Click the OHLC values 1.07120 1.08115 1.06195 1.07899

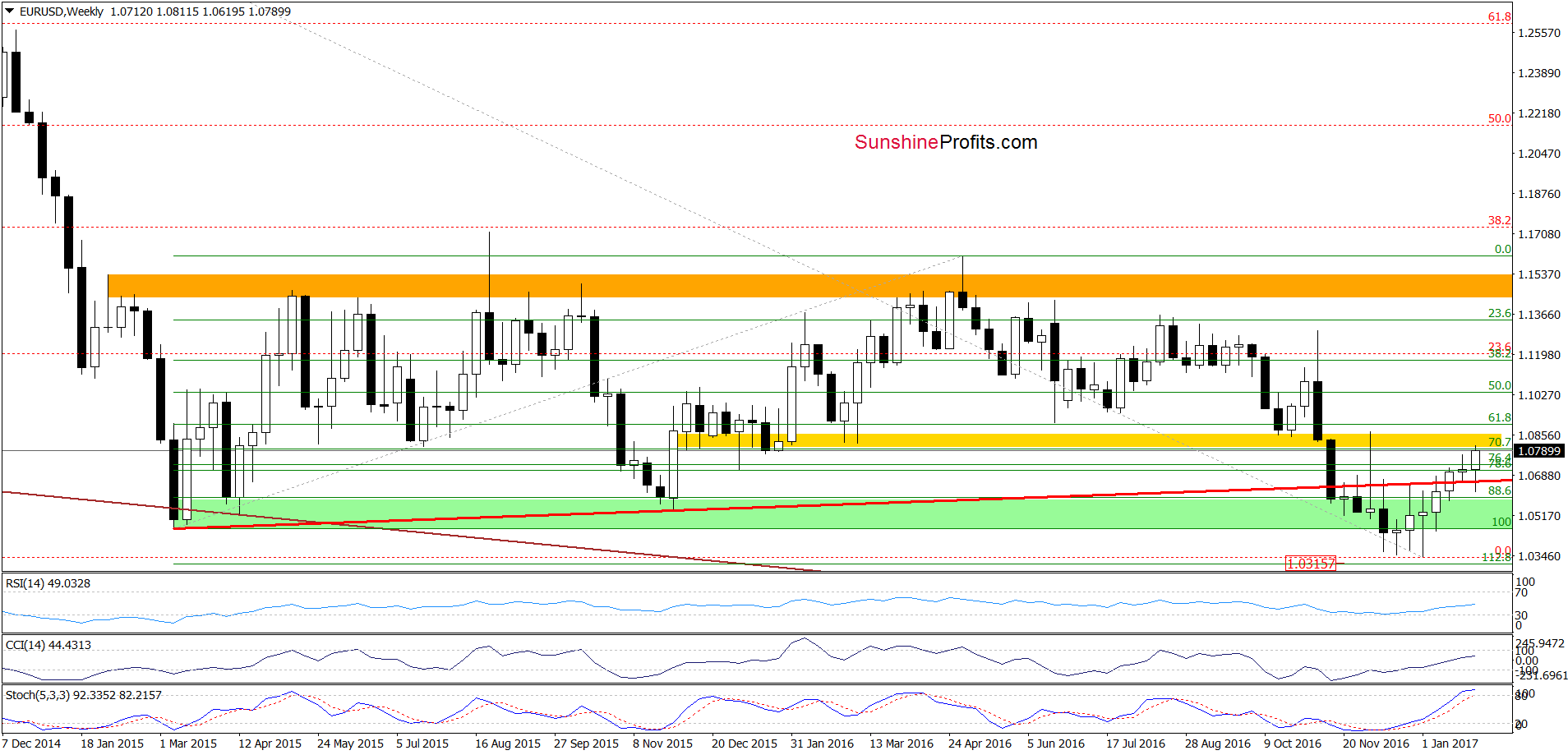tap(201, 12)
